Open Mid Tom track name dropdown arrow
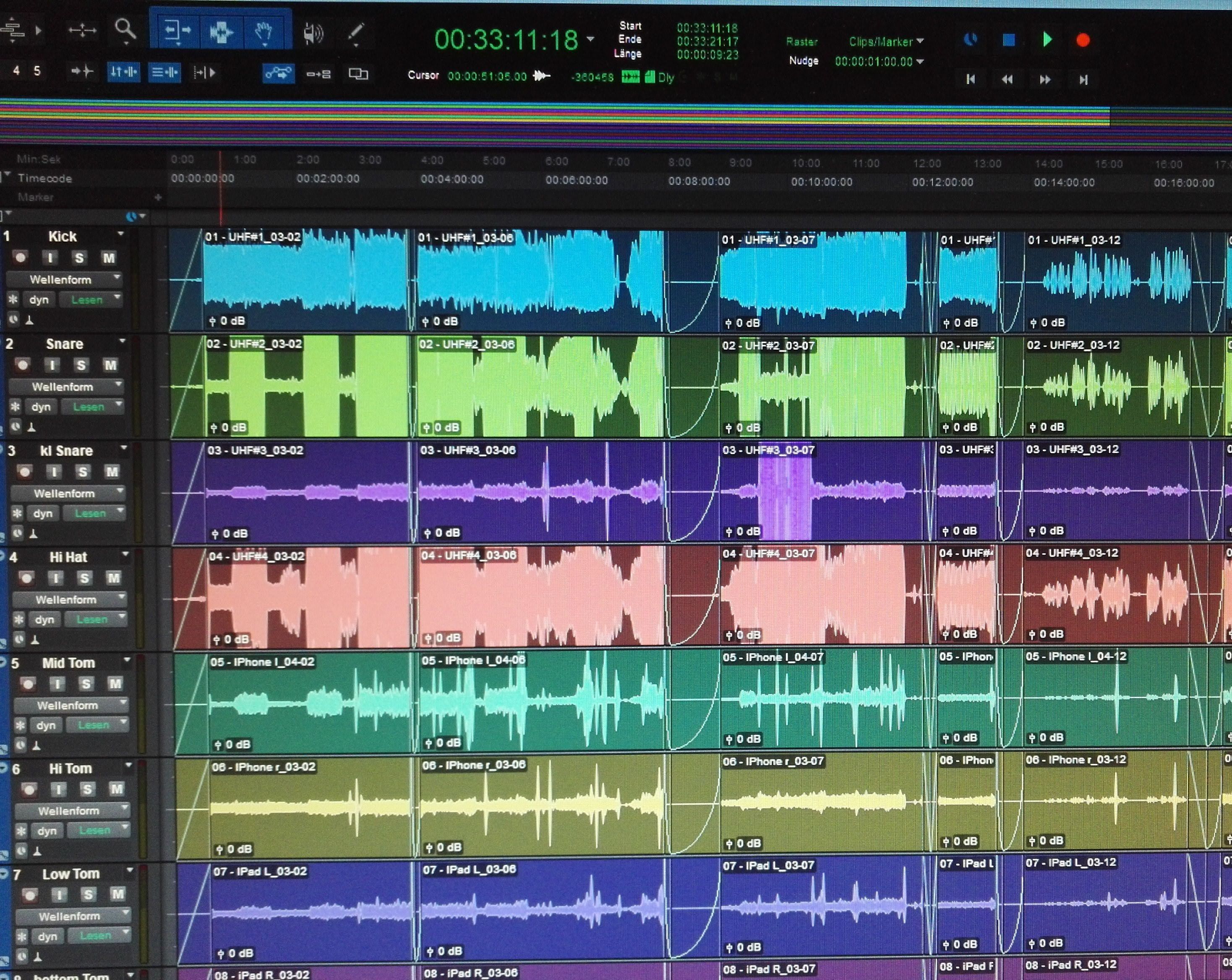This screenshot has height=980, width=1232. coord(127,661)
